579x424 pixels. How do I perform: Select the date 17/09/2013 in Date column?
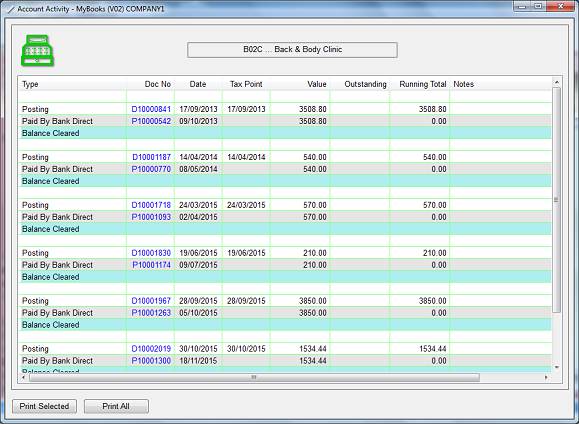pyautogui.click(x=198, y=109)
